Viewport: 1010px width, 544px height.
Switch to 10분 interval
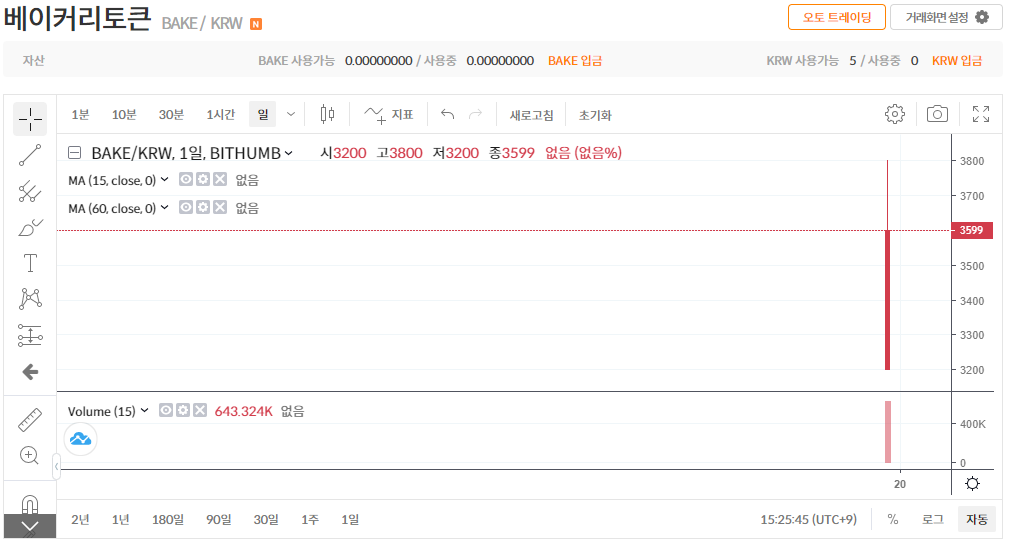(x=124, y=115)
